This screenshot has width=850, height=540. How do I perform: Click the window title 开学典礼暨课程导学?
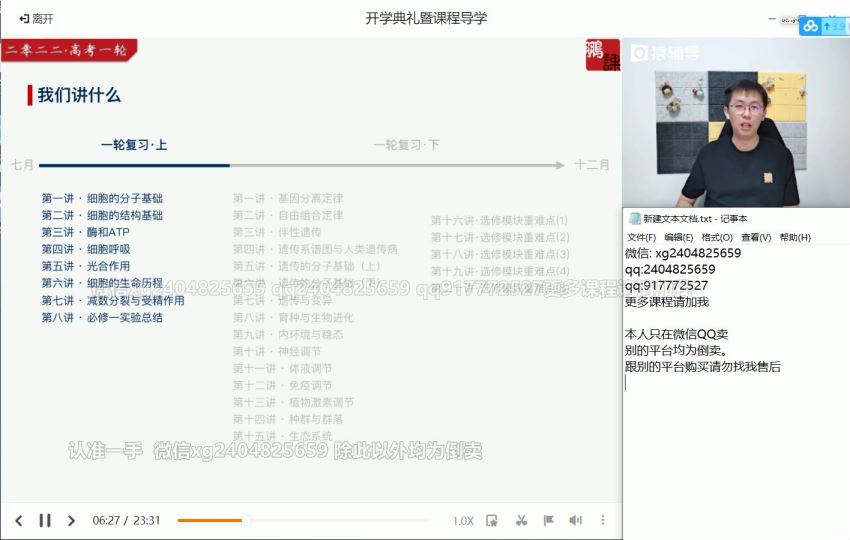pos(426,18)
